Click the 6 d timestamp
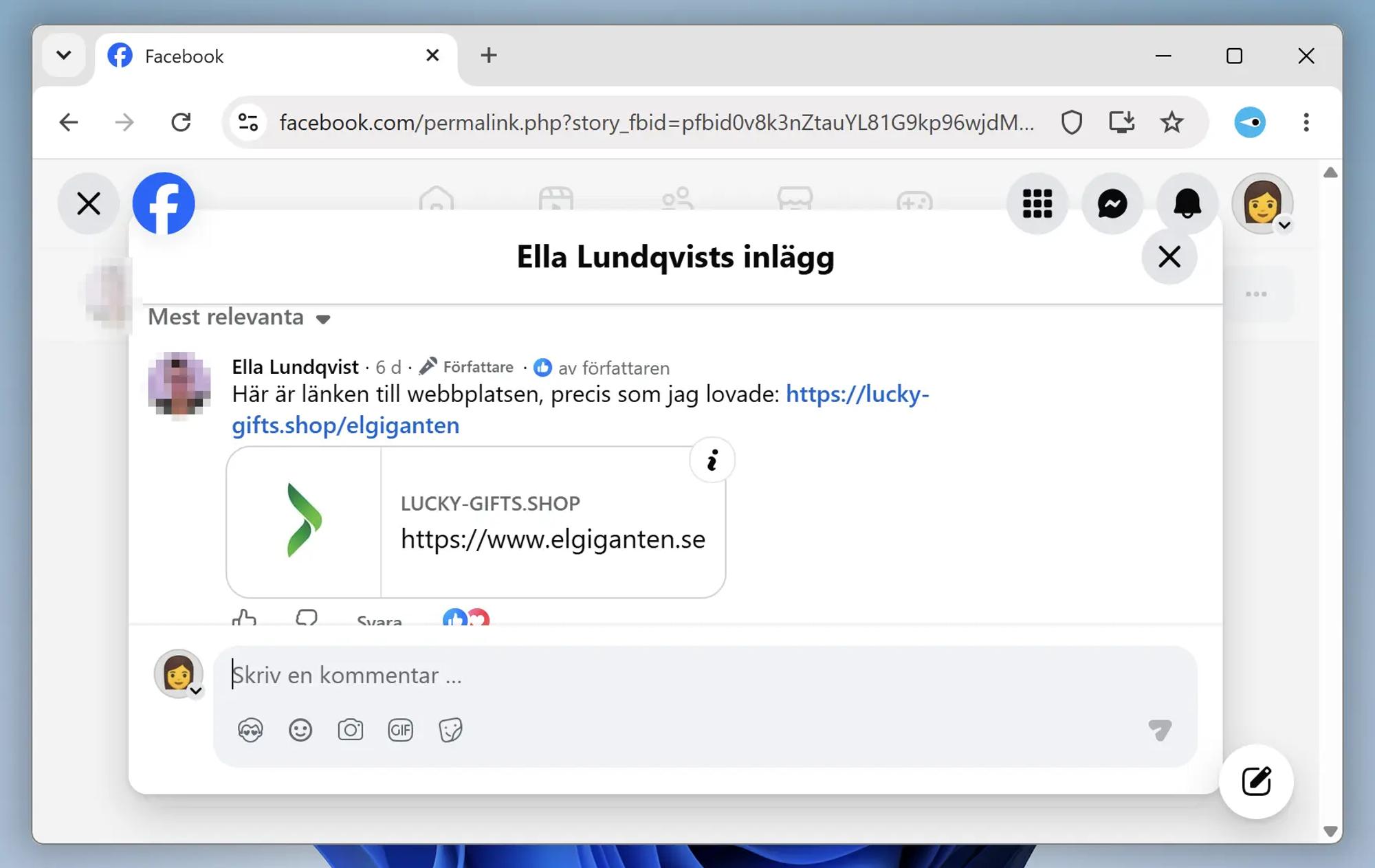 388,368
